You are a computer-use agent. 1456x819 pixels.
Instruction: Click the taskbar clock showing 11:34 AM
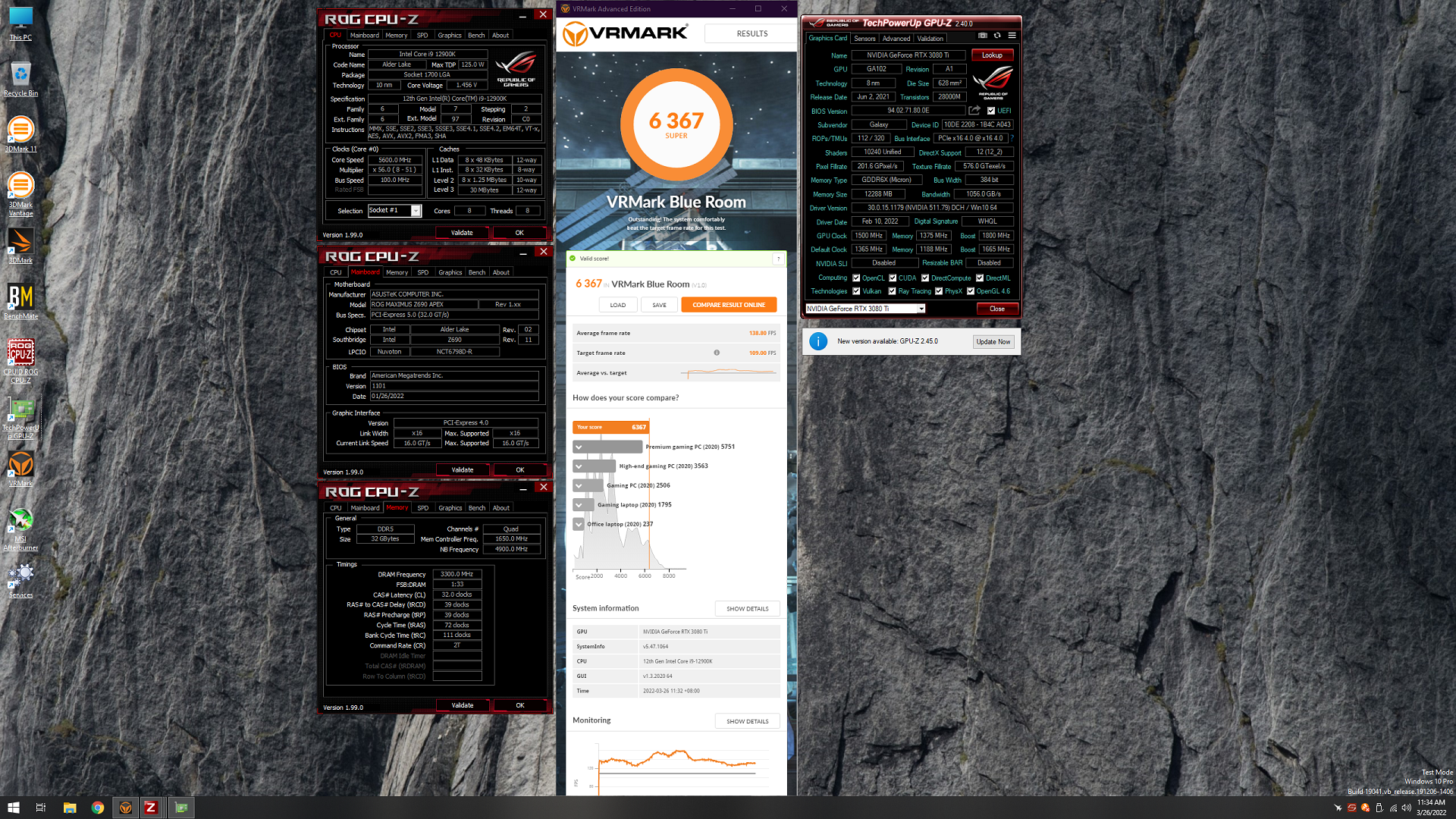[1431, 808]
